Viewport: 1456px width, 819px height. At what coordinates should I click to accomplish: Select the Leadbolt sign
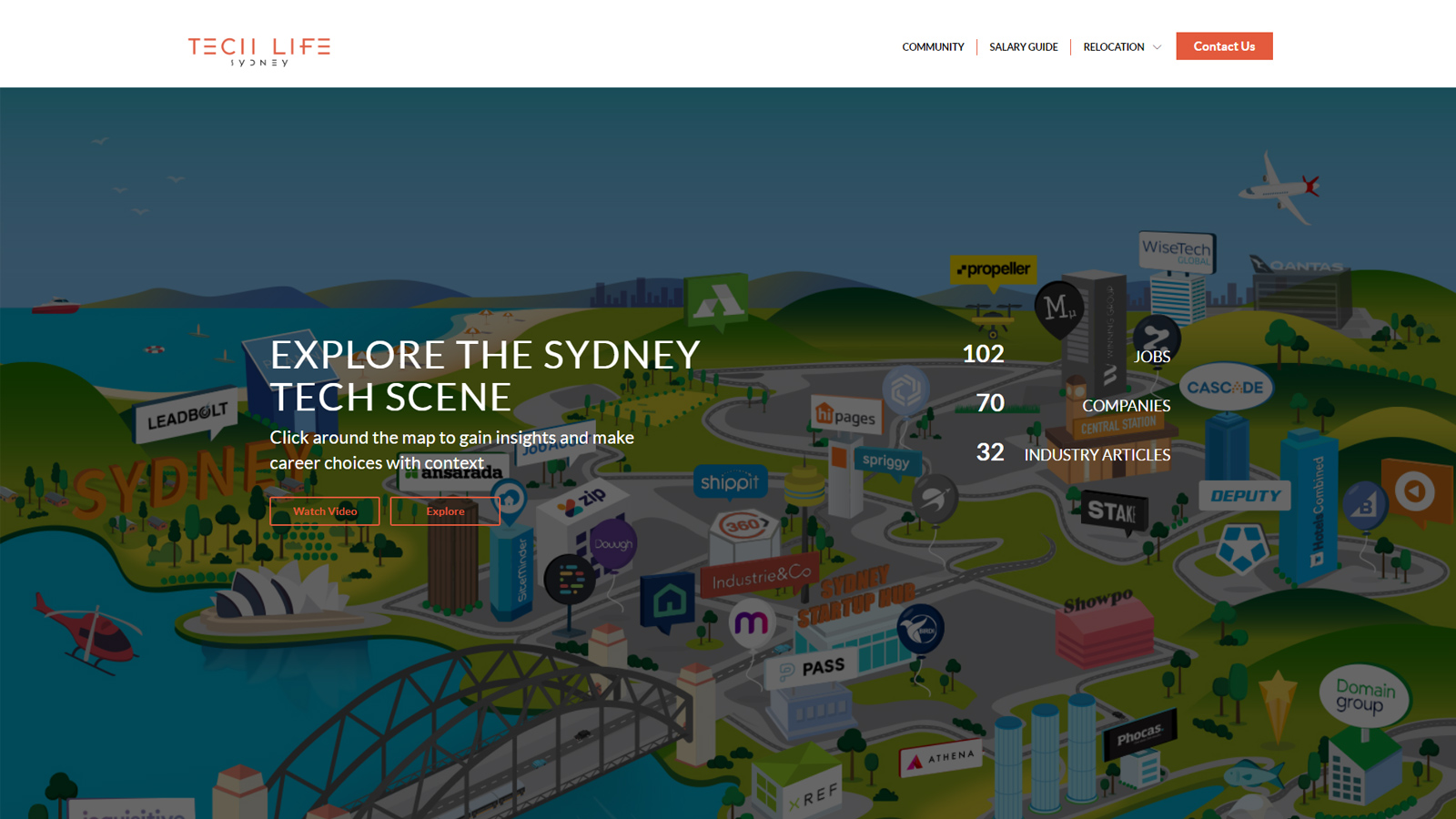pos(187,417)
